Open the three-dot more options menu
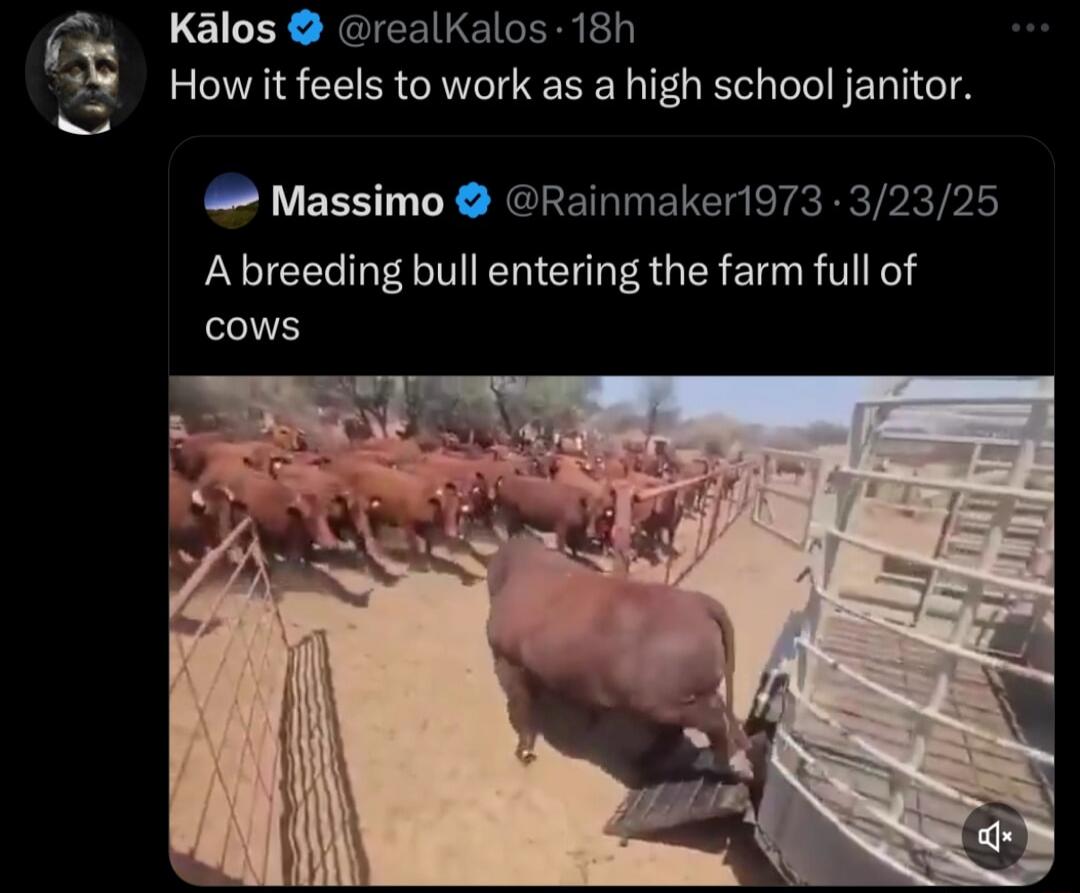This screenshot has width=1080, height=893. click(1030, 28)
